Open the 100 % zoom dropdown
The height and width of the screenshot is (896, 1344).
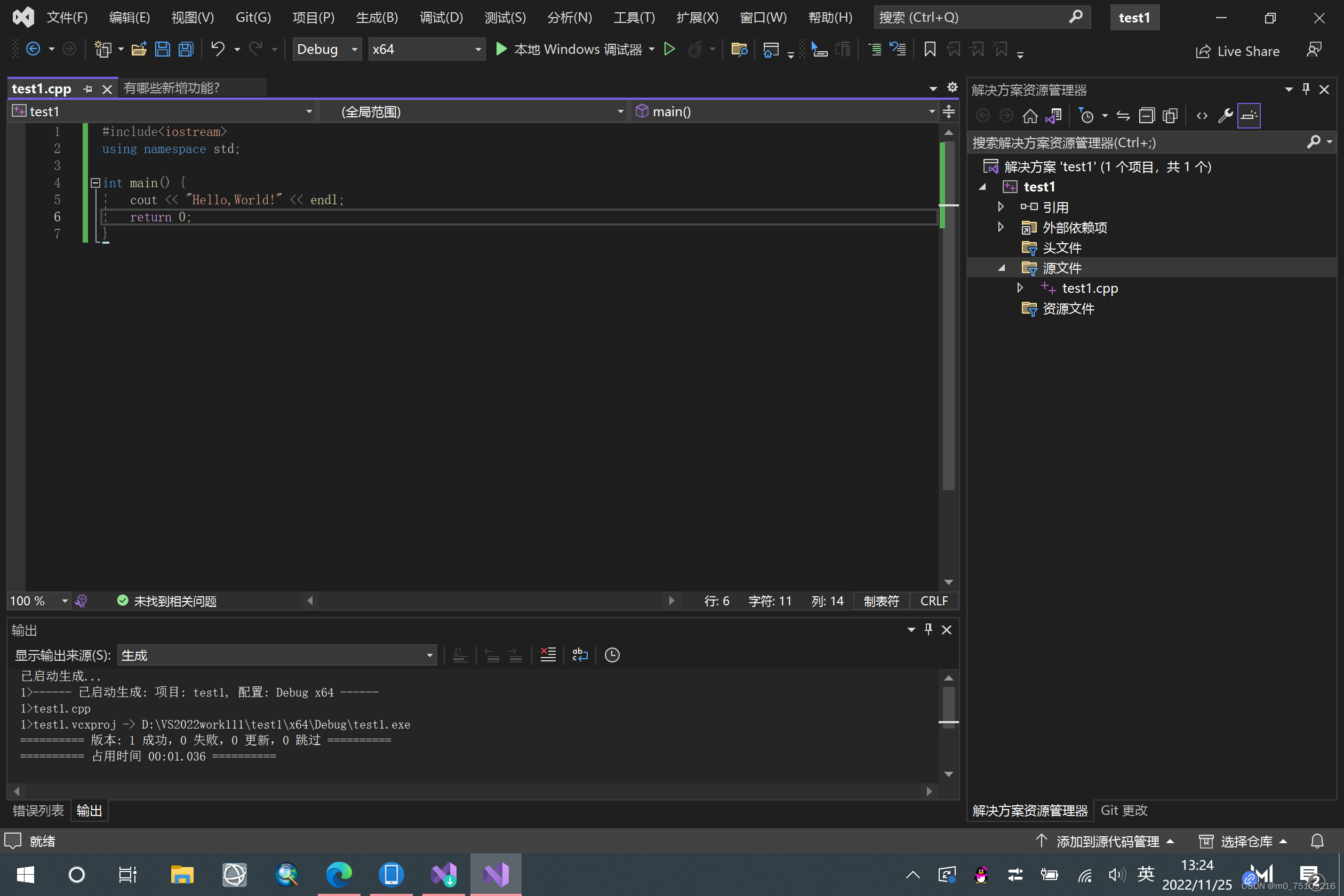39,601
